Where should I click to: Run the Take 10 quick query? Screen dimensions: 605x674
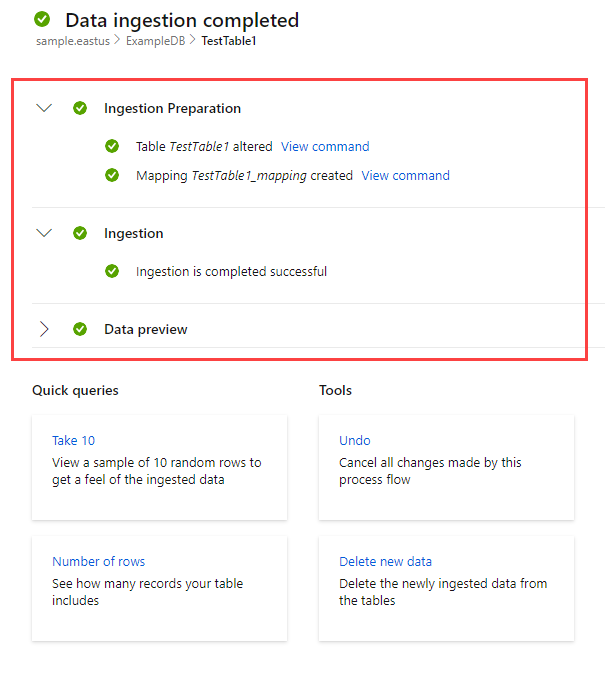(74, 440)
